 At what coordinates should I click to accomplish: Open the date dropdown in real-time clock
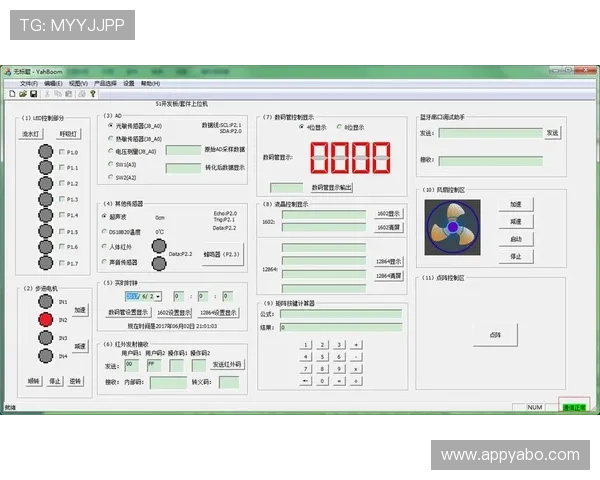tap(160, 296)
